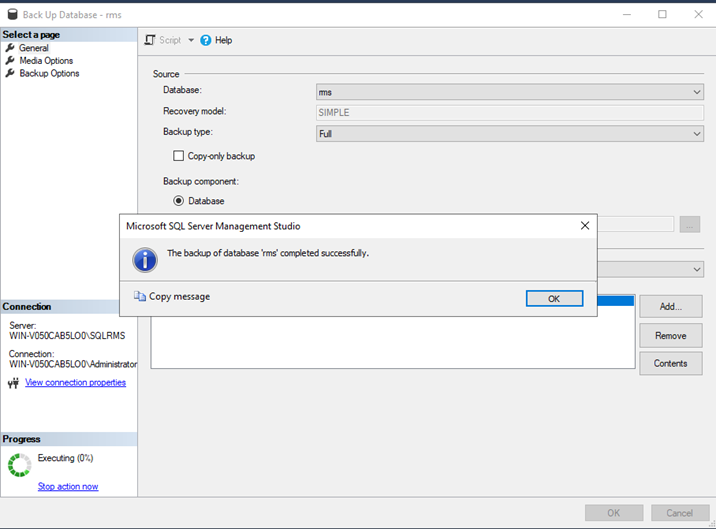Click the ellipsis browse button
Screen dimensions: 716x529
point(690,224)
